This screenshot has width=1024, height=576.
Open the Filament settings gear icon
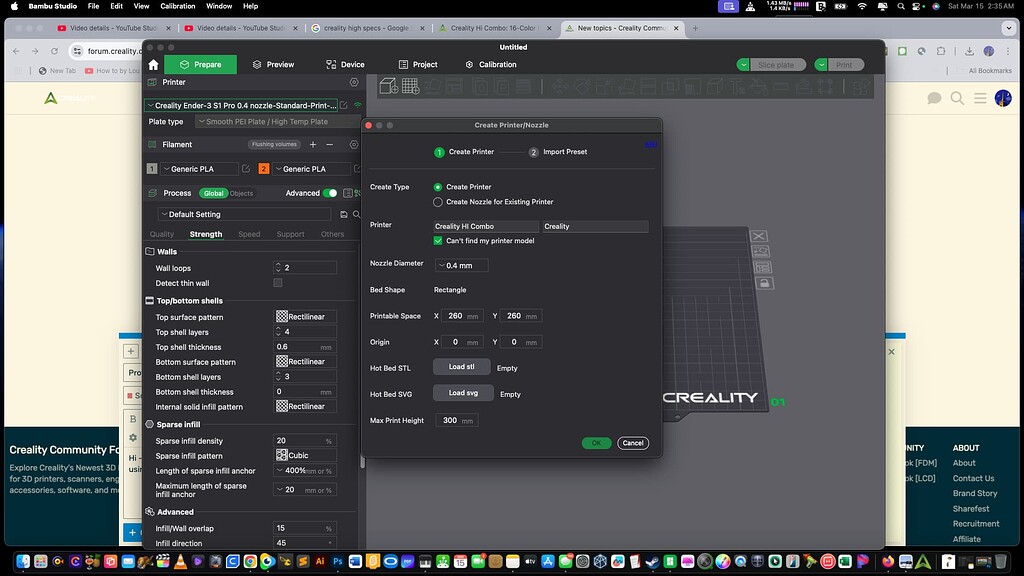pyautogui.click(x=353, y=145)
